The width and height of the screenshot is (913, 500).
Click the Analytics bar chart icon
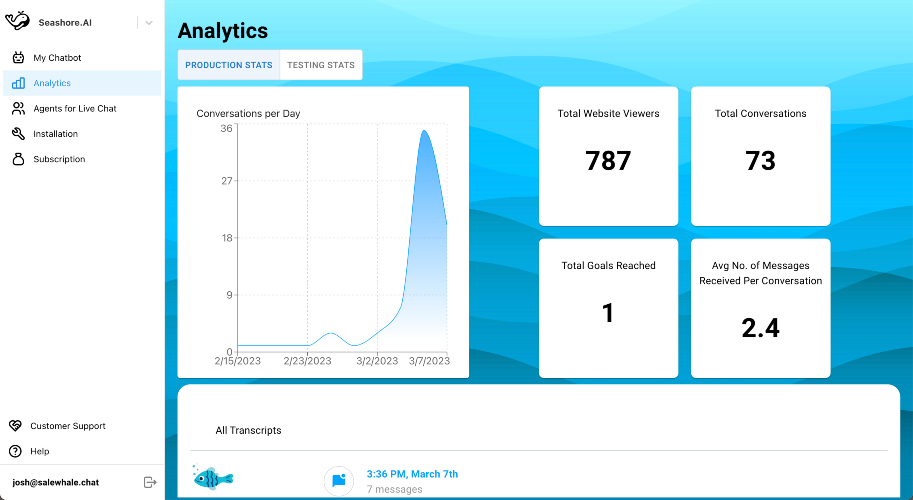point(19,83)
